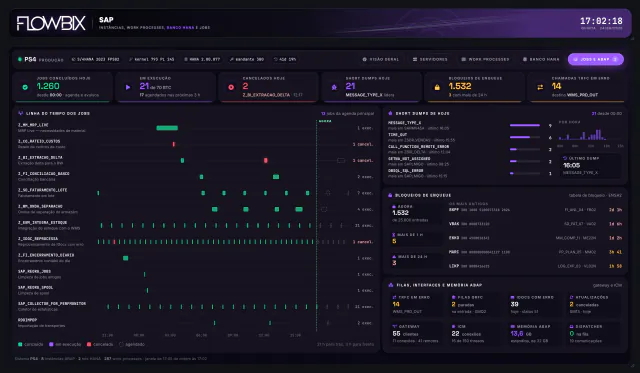Click the 1.260 concluded jobs value
Image resolution: width=640 pixels, height=373 pixels.
coord(48,86)
